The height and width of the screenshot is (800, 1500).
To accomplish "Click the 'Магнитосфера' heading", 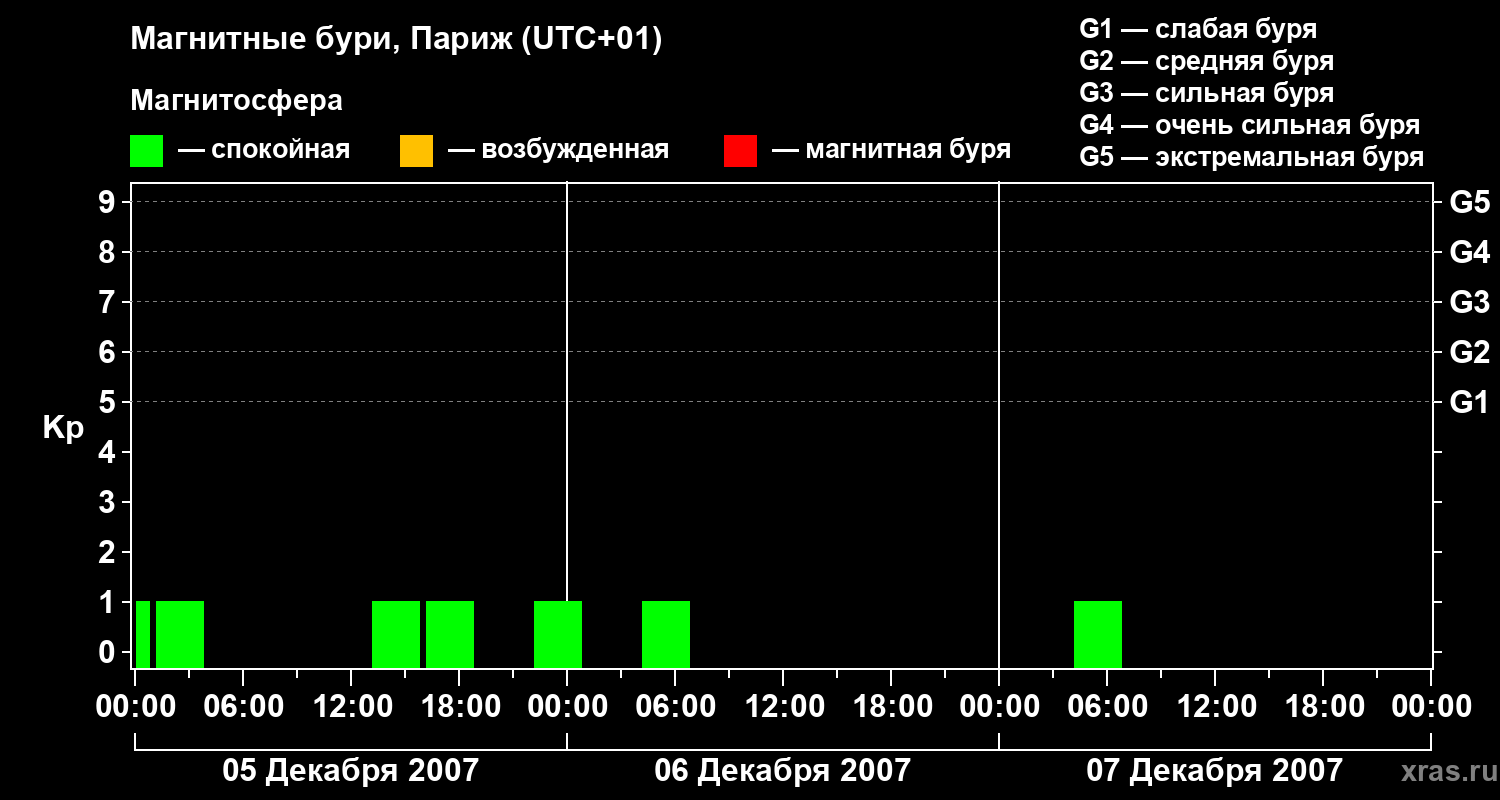I will tap(236, 101).
